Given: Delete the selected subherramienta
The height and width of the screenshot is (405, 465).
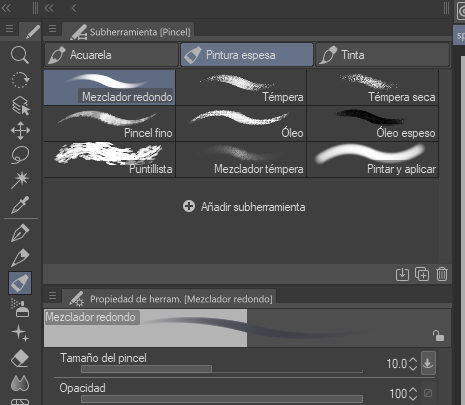Looking at the screenshot, I should pos(442,274).
